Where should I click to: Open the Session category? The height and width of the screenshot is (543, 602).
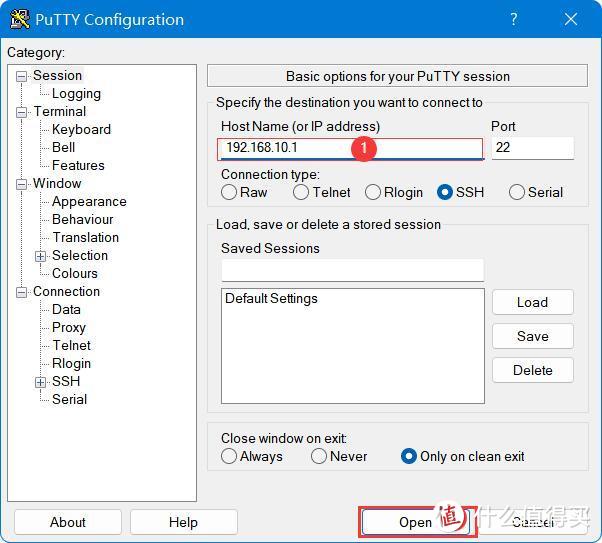[57, 76]
